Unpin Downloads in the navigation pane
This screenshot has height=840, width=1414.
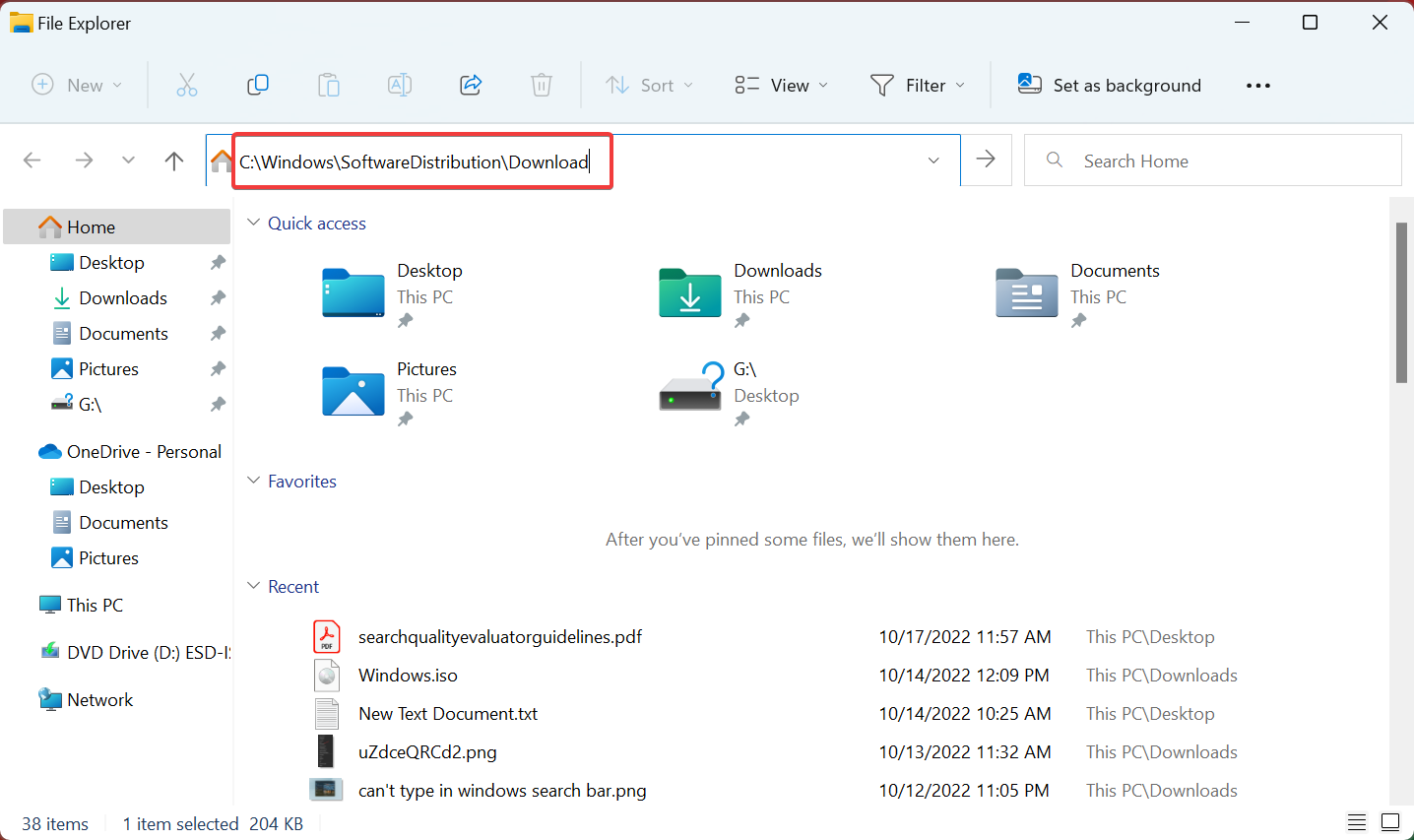click(218, 298)
